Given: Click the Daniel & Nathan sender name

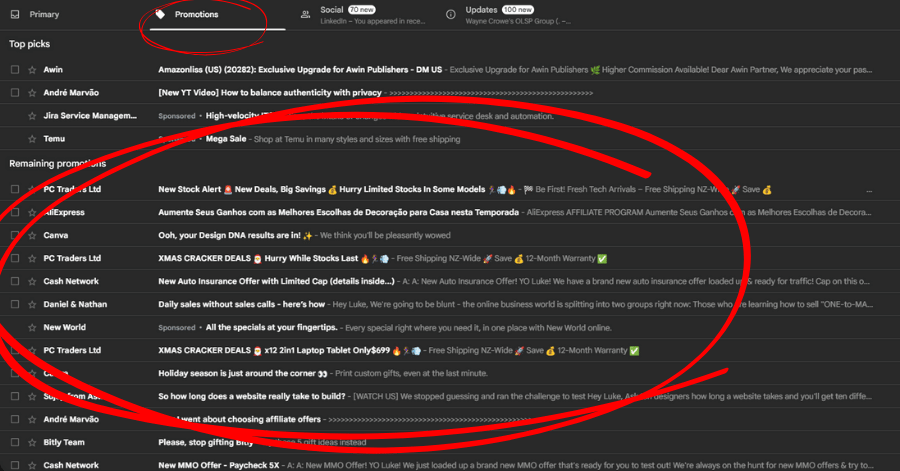Looking at the screenshot, I should tap(75, 304).
